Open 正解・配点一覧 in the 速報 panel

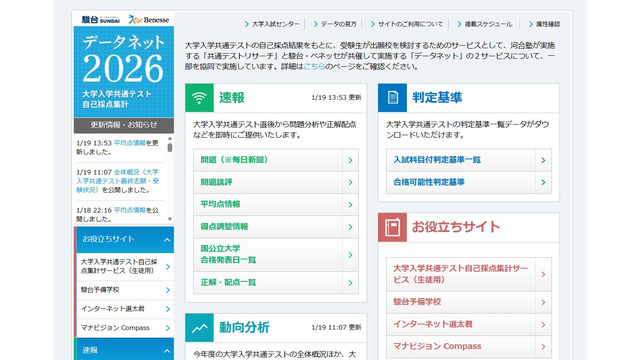pyautogui.click(x=276, y=282)
